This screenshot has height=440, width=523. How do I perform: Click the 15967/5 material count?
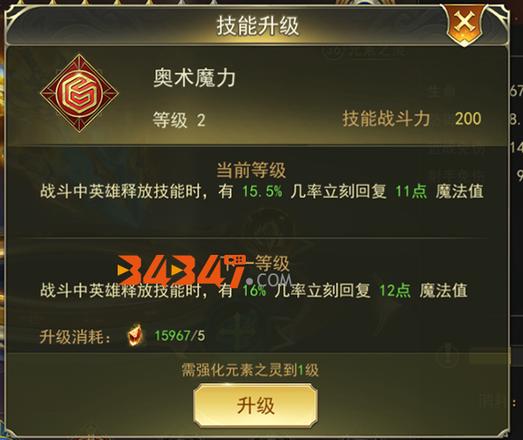179,336
